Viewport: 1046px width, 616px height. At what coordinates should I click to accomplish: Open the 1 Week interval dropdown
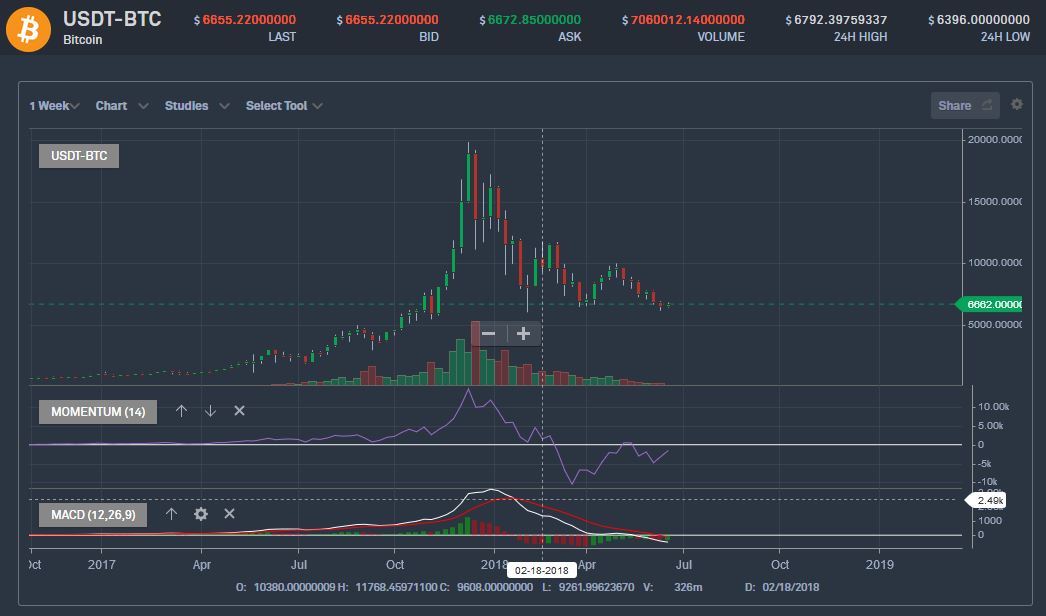click(x=54, y=105)
